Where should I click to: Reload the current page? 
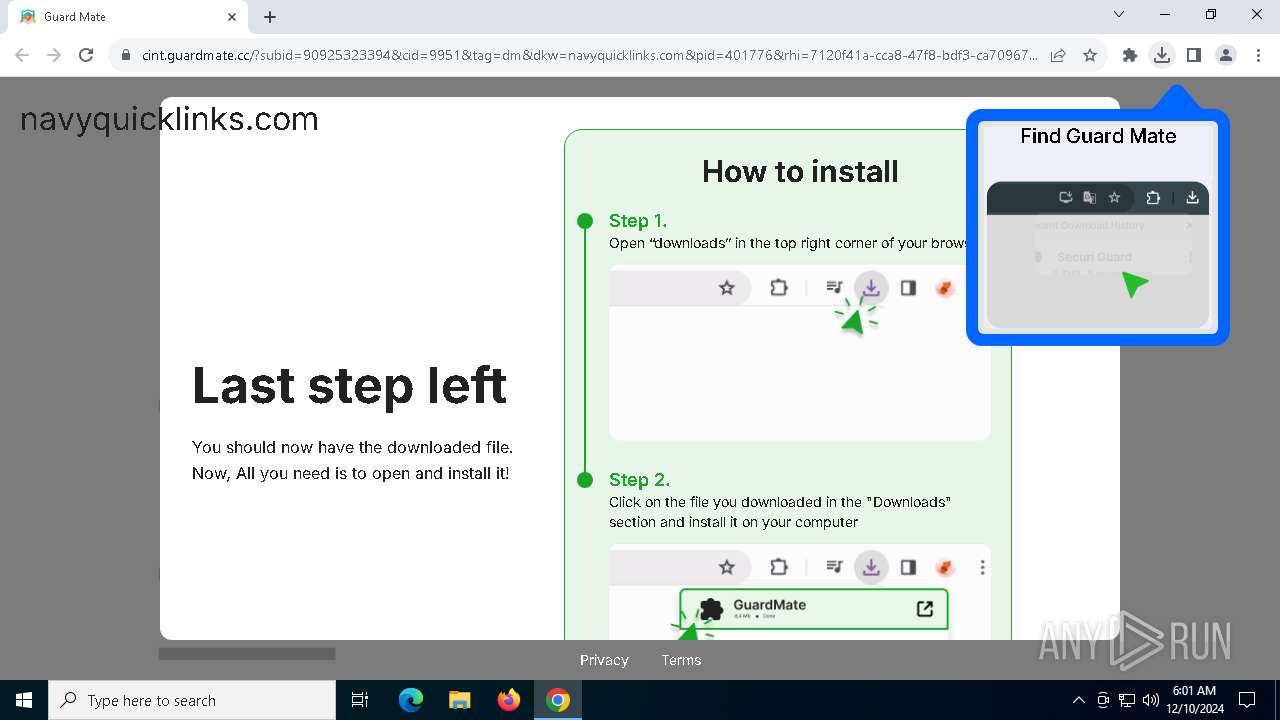pos(86,55)
